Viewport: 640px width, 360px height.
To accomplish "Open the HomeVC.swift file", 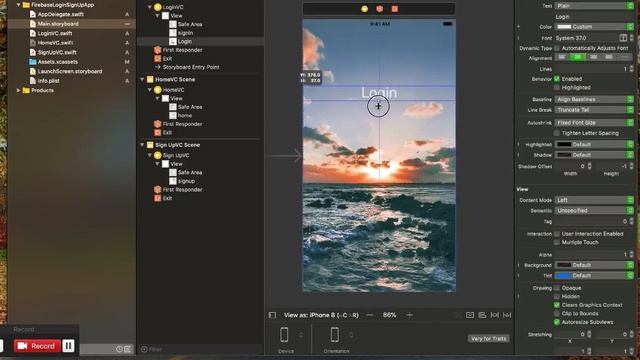I will click(55, 43).
